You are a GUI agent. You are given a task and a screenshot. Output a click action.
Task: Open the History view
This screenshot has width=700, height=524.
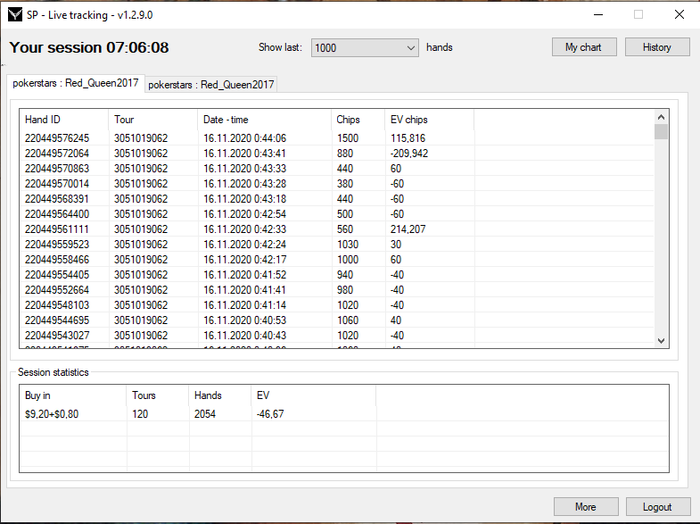[x=657, y=47]
